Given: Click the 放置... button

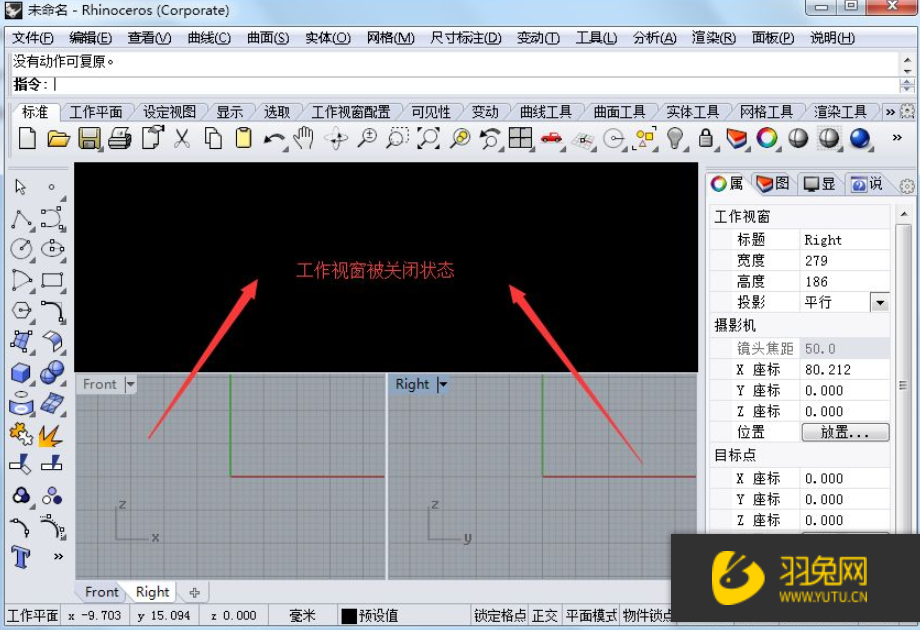Looking at the screenshot, I should click(845, 432).
